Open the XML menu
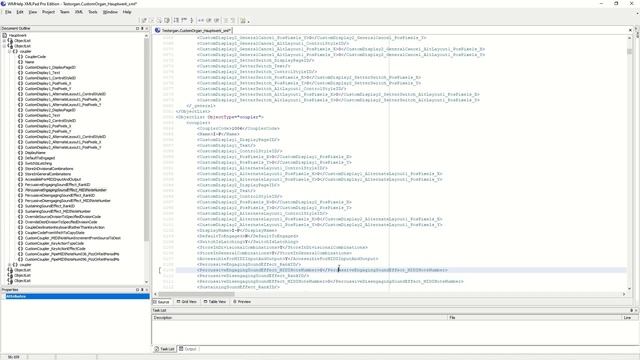This screenshot has height=360, width=640. (x=79, y=12)
